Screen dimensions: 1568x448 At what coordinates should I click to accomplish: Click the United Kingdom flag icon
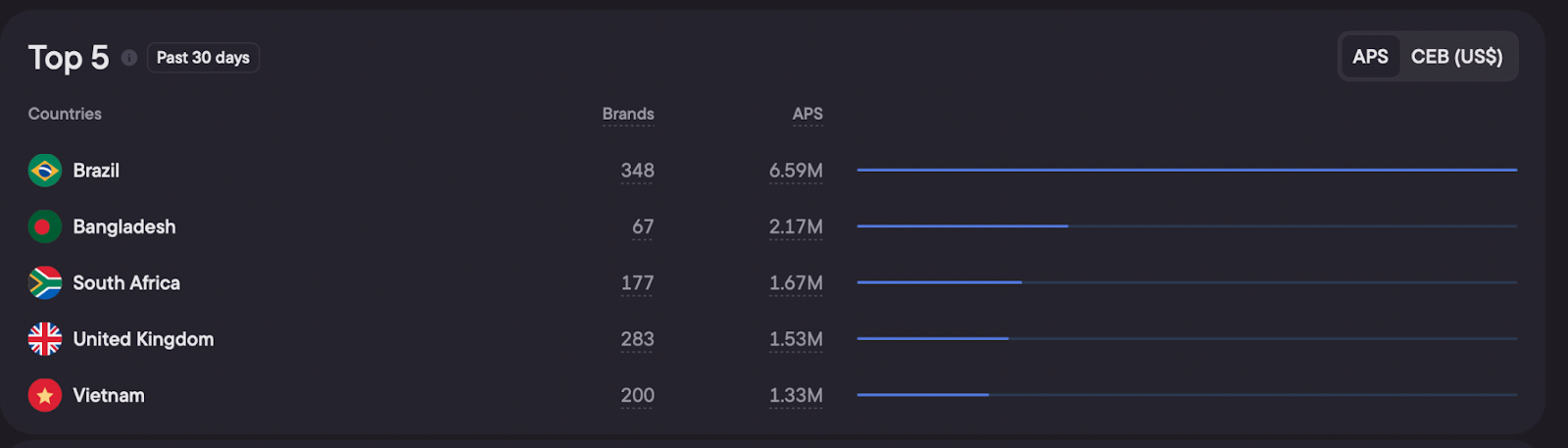[45, 339]
